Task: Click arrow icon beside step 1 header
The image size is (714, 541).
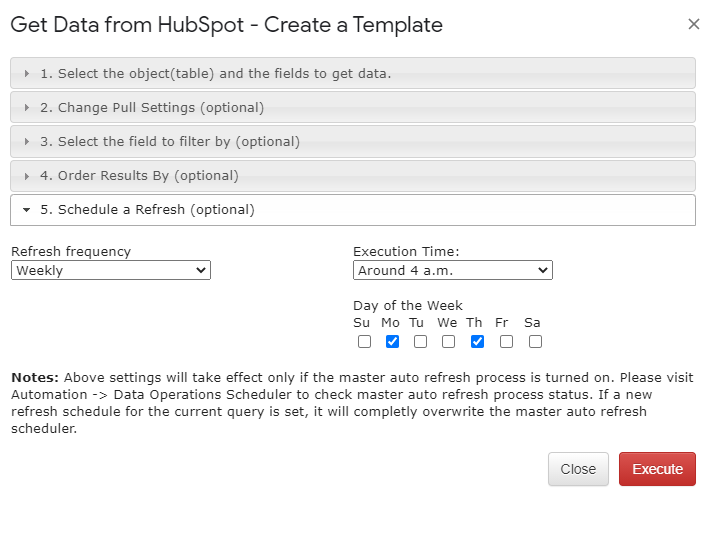Action: pos(27,73)
